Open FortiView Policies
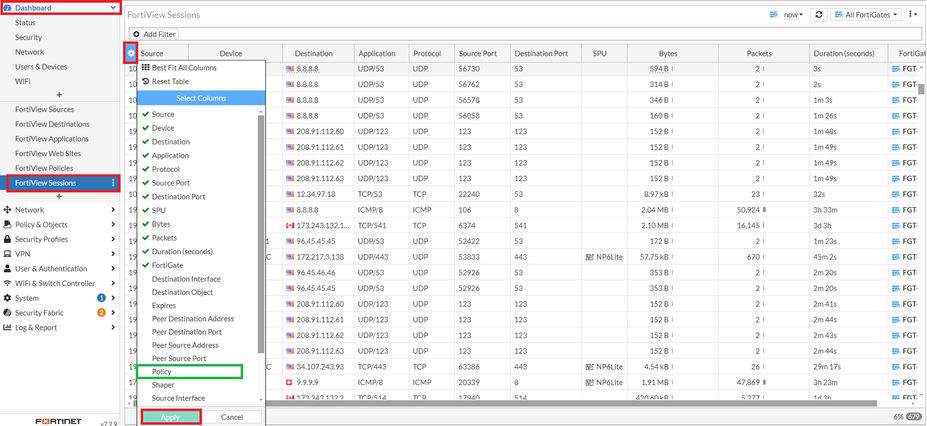 pos(44,168)
